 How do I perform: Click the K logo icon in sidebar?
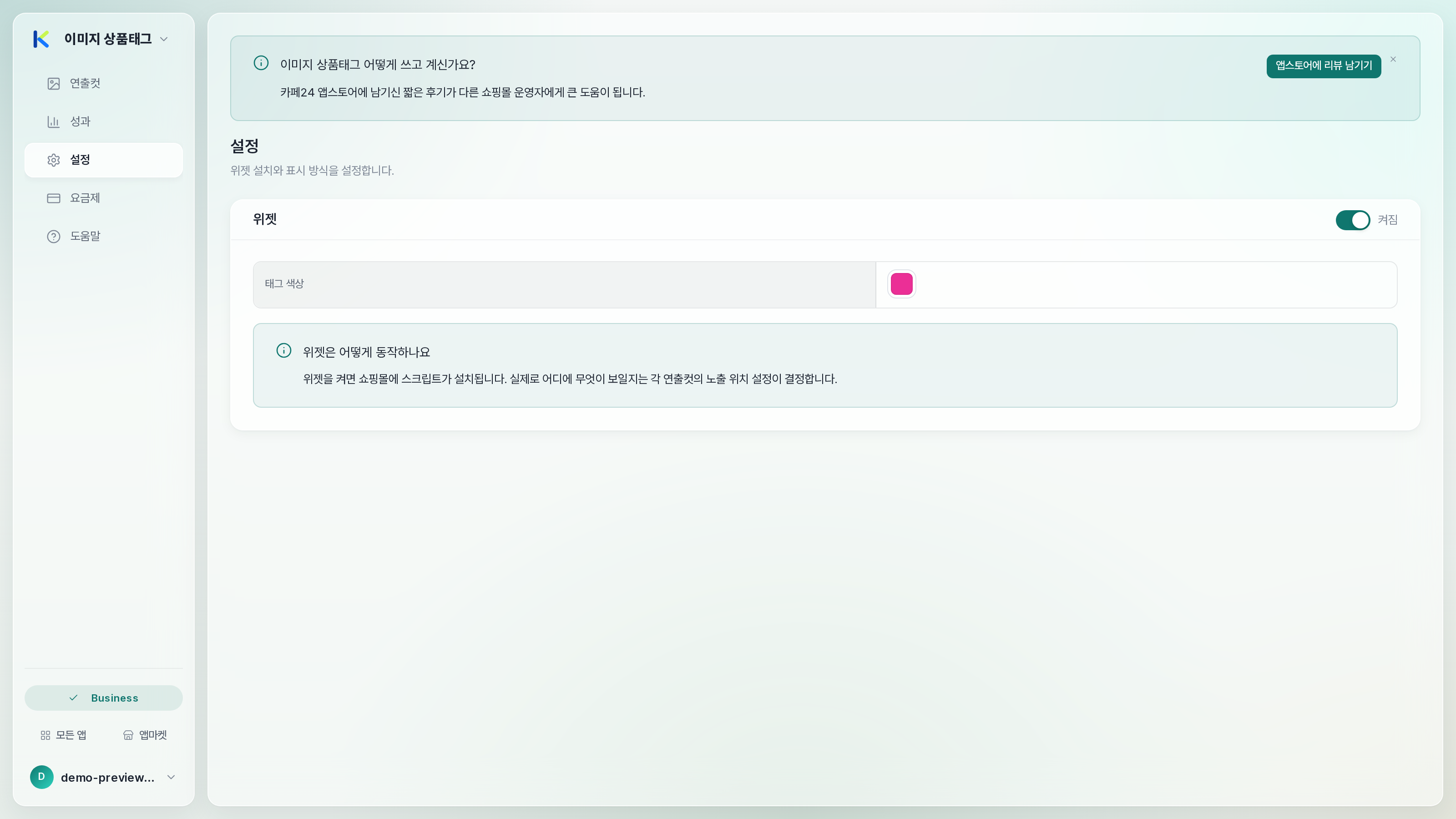coord(41,39)
